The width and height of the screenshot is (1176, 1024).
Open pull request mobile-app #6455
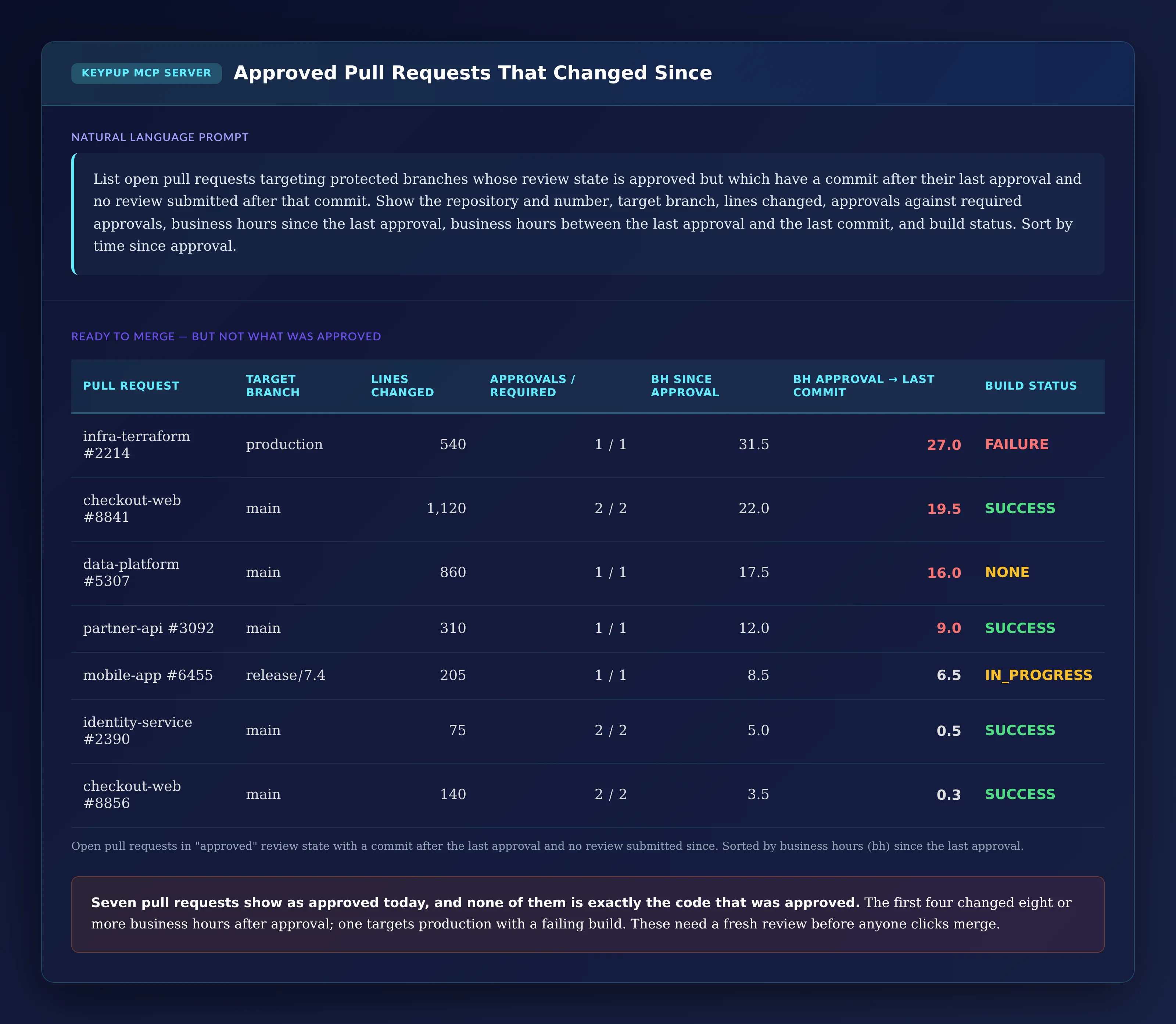[x=148, y=675]
